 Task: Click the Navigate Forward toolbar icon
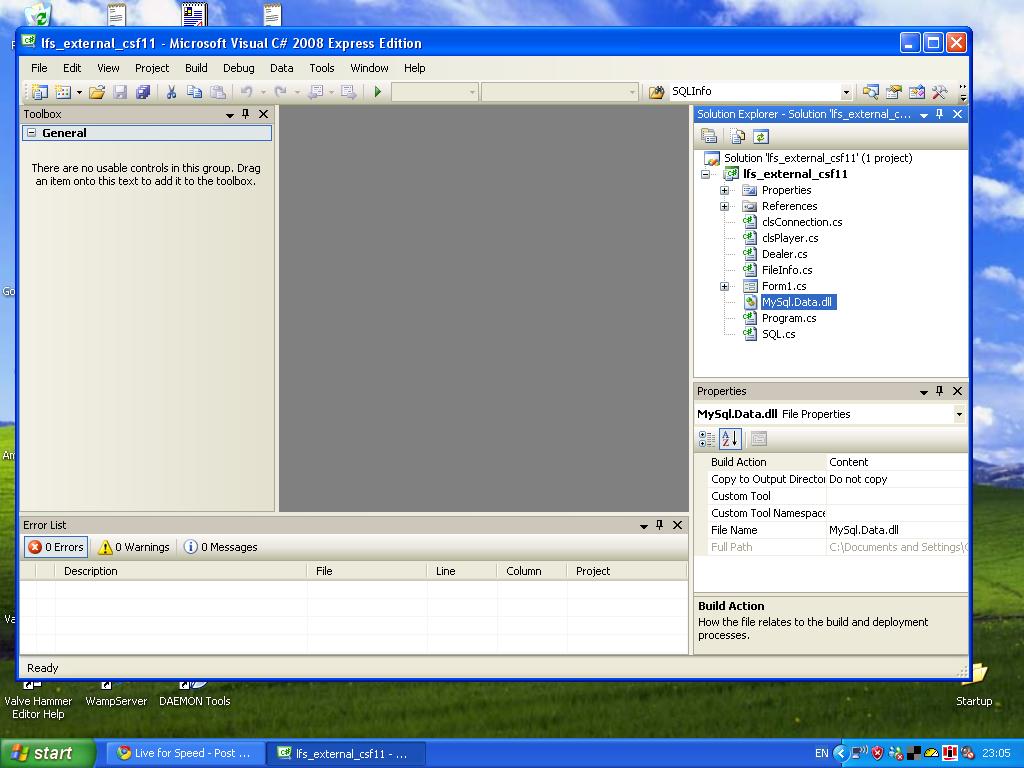pos(348,92)
